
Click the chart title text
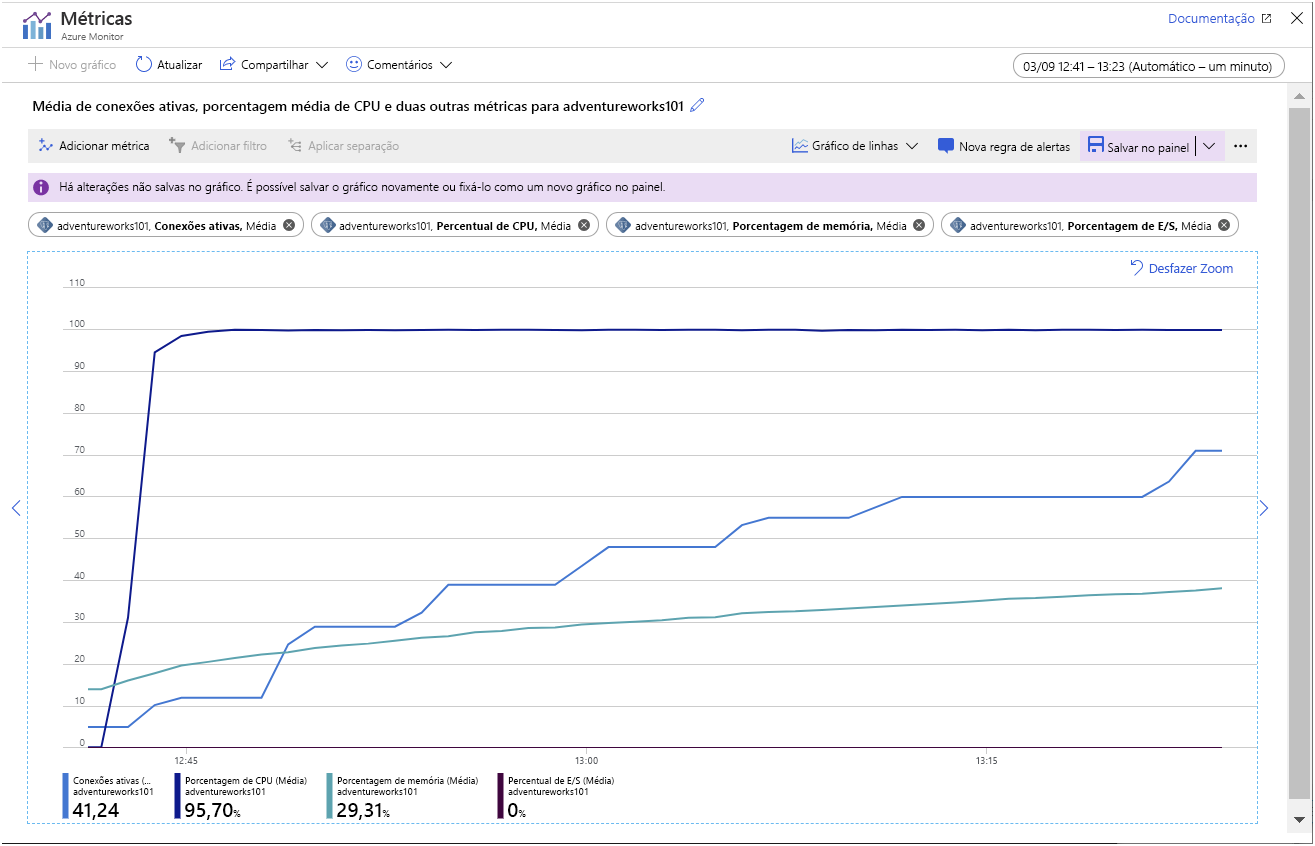tap(358, 105)
